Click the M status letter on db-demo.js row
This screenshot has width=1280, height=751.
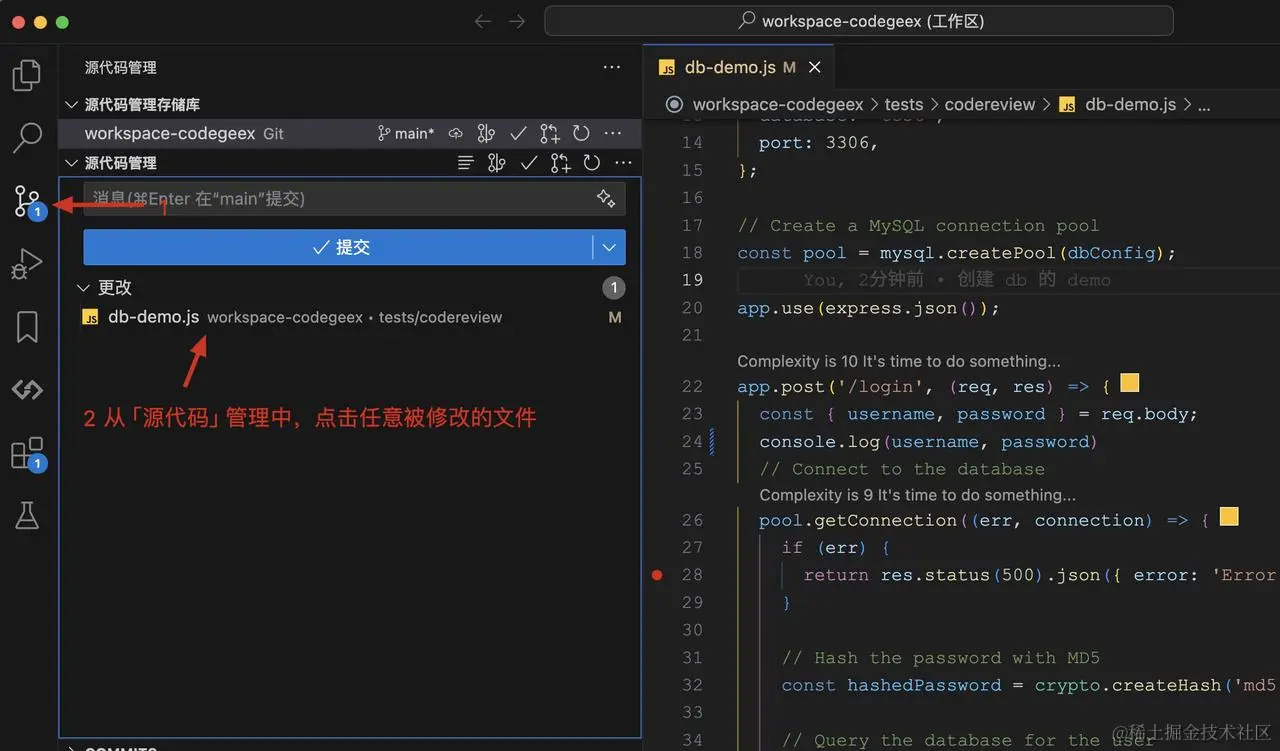pos(615,317)
